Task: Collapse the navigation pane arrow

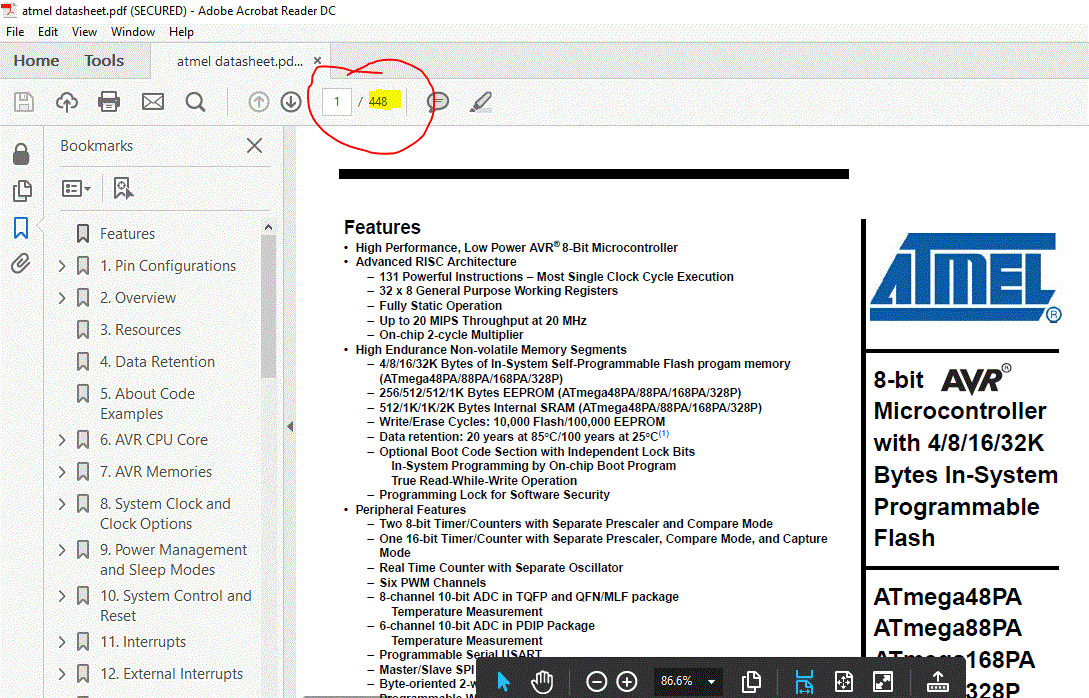Action: tap(290, 426)
